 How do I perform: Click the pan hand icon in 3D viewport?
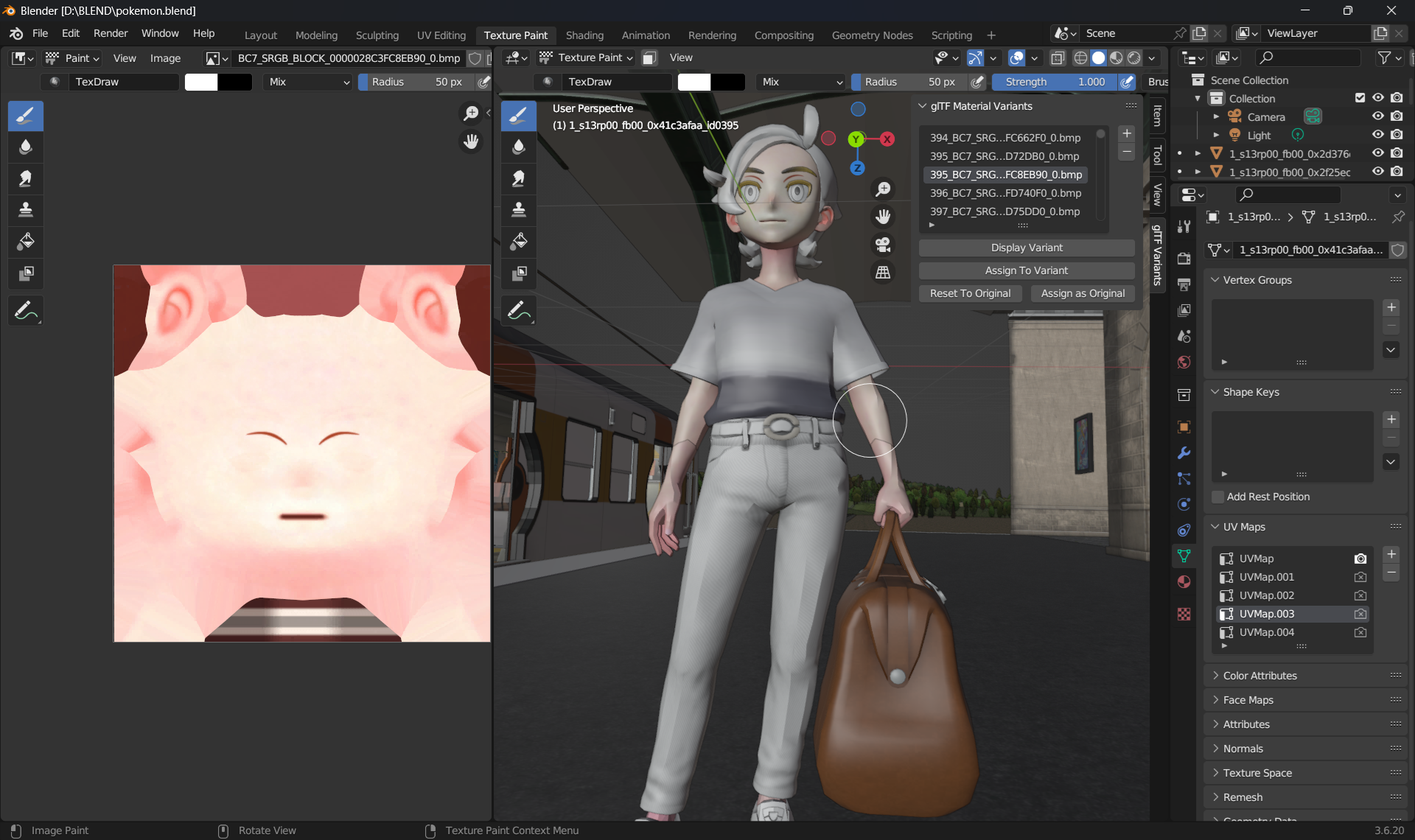tap(883, 217)
